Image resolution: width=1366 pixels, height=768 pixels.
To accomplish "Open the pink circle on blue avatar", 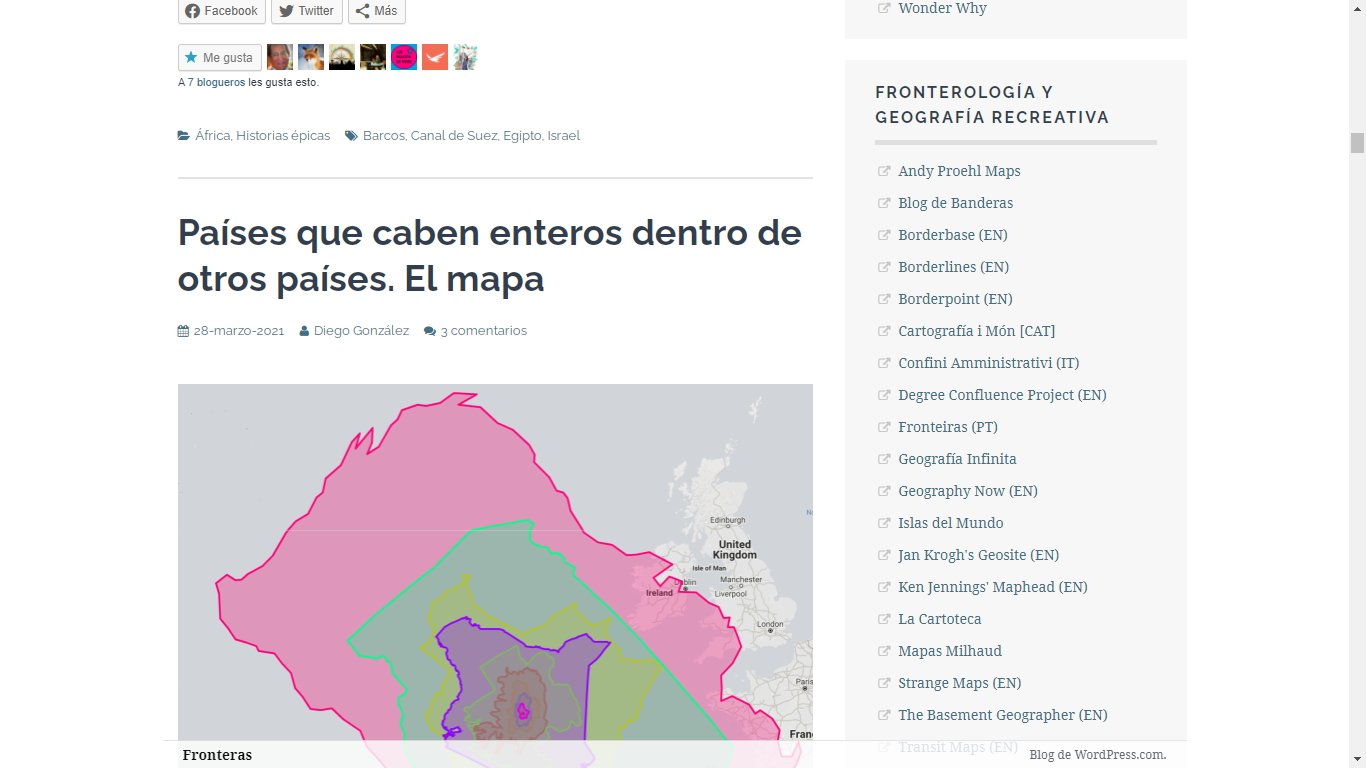I will pos(404,57).
